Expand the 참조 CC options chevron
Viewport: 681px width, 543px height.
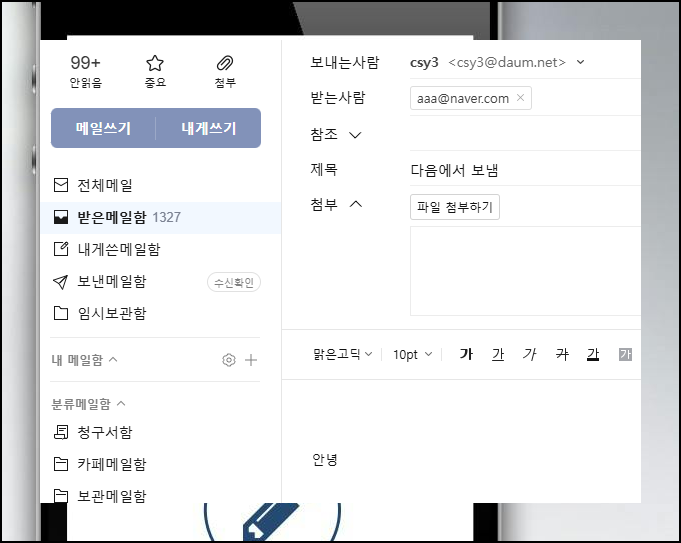click(355, 135)
